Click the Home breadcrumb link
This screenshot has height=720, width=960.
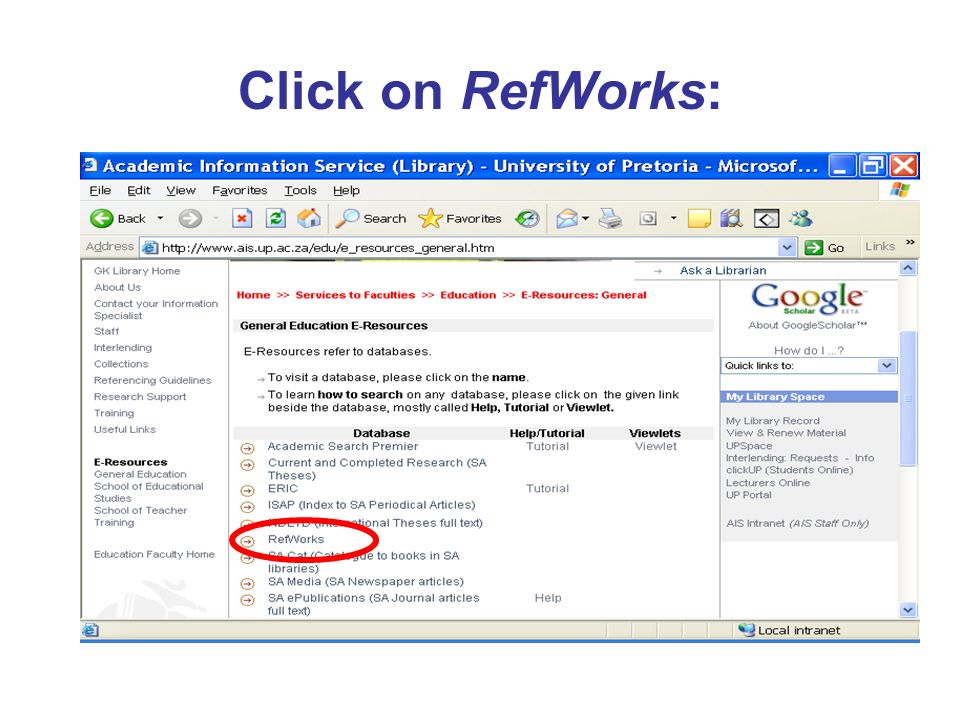click(x=253, y=295)
